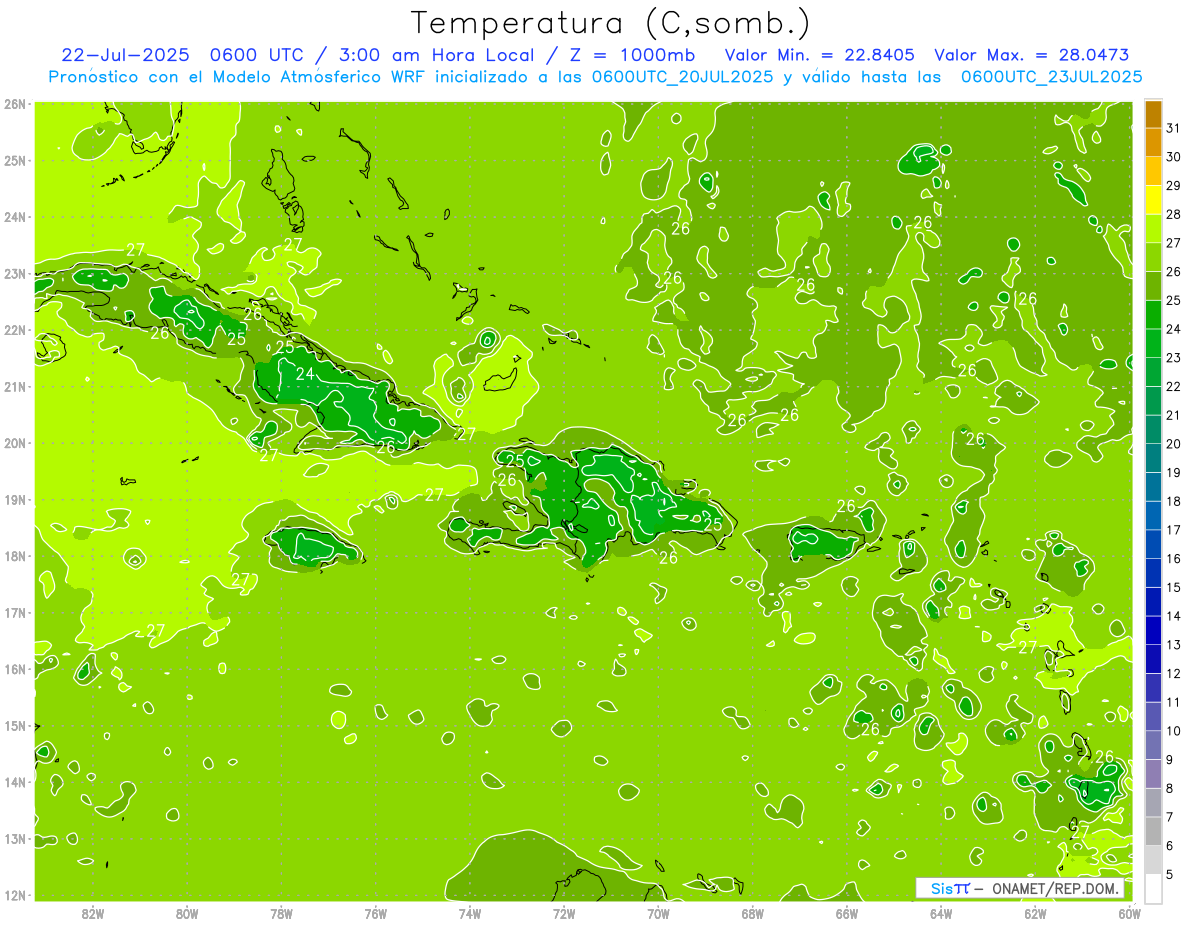The image size is (1200, 927).
Task: Click the 68W longitude axis label
Action: (752, 913)
